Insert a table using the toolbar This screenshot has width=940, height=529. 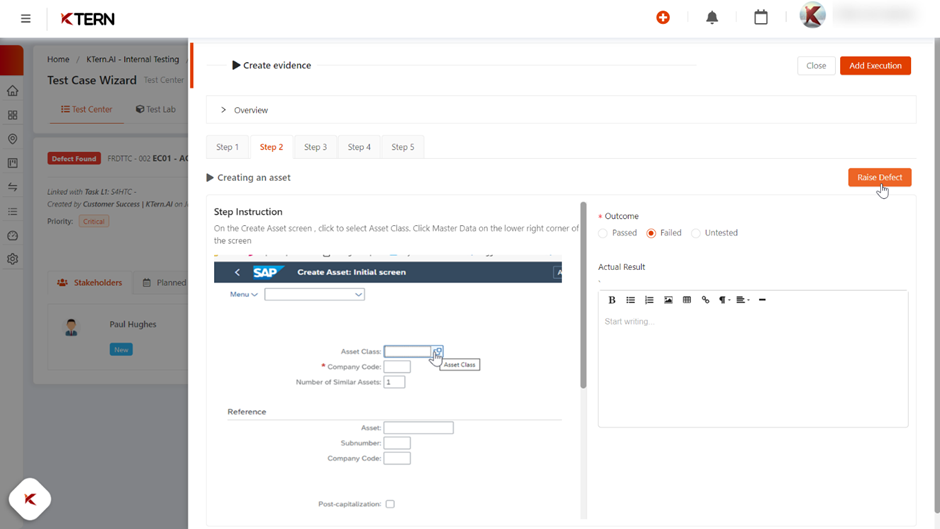tap(687, 300)
